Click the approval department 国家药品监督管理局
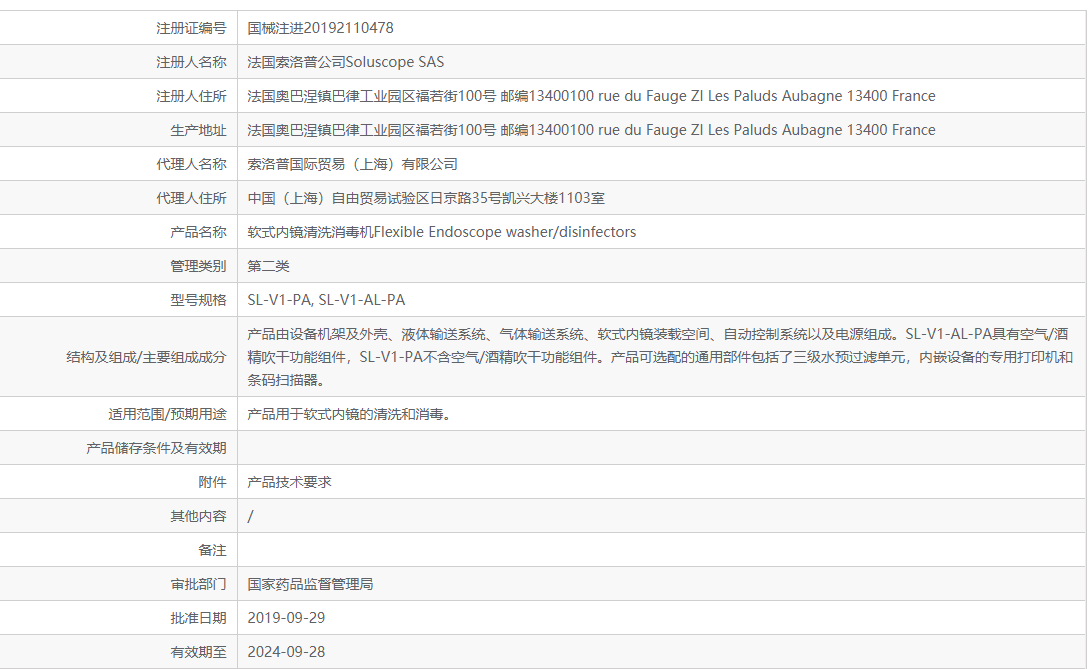Image resolution: width=1090 pixels, height=669 pixels. pos(314,583)
